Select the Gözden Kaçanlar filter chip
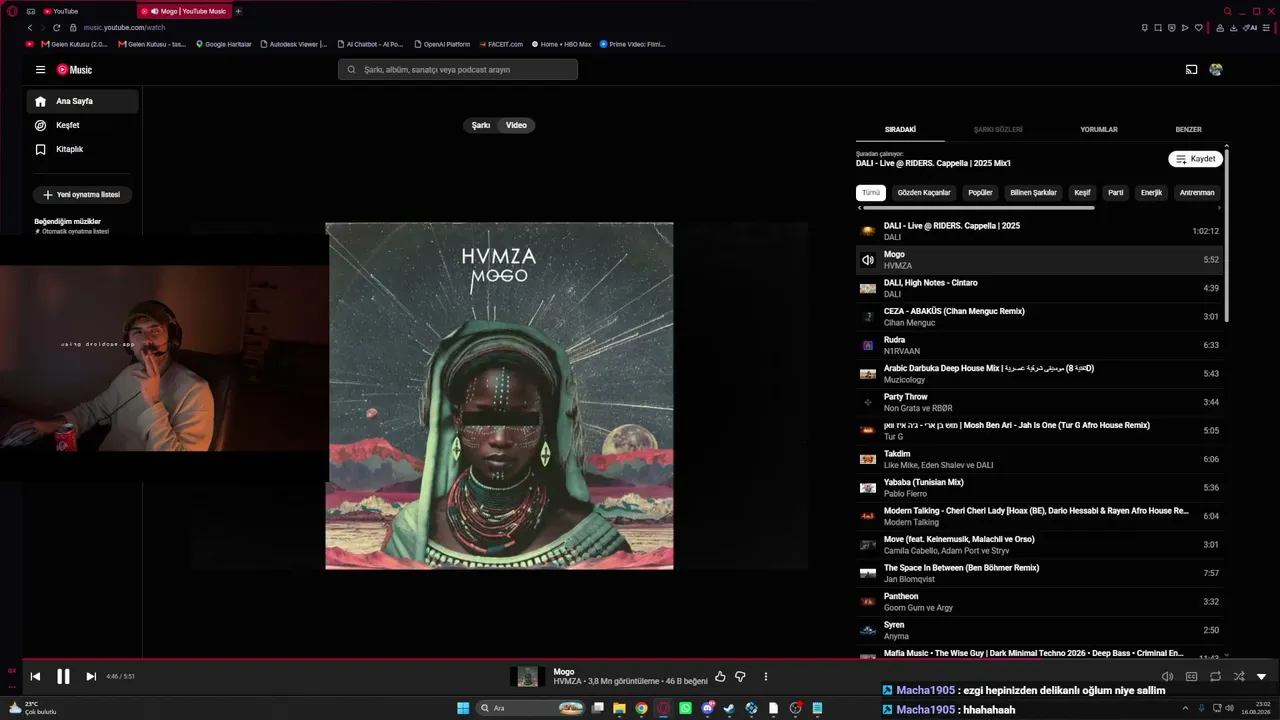 coord(924,193)
